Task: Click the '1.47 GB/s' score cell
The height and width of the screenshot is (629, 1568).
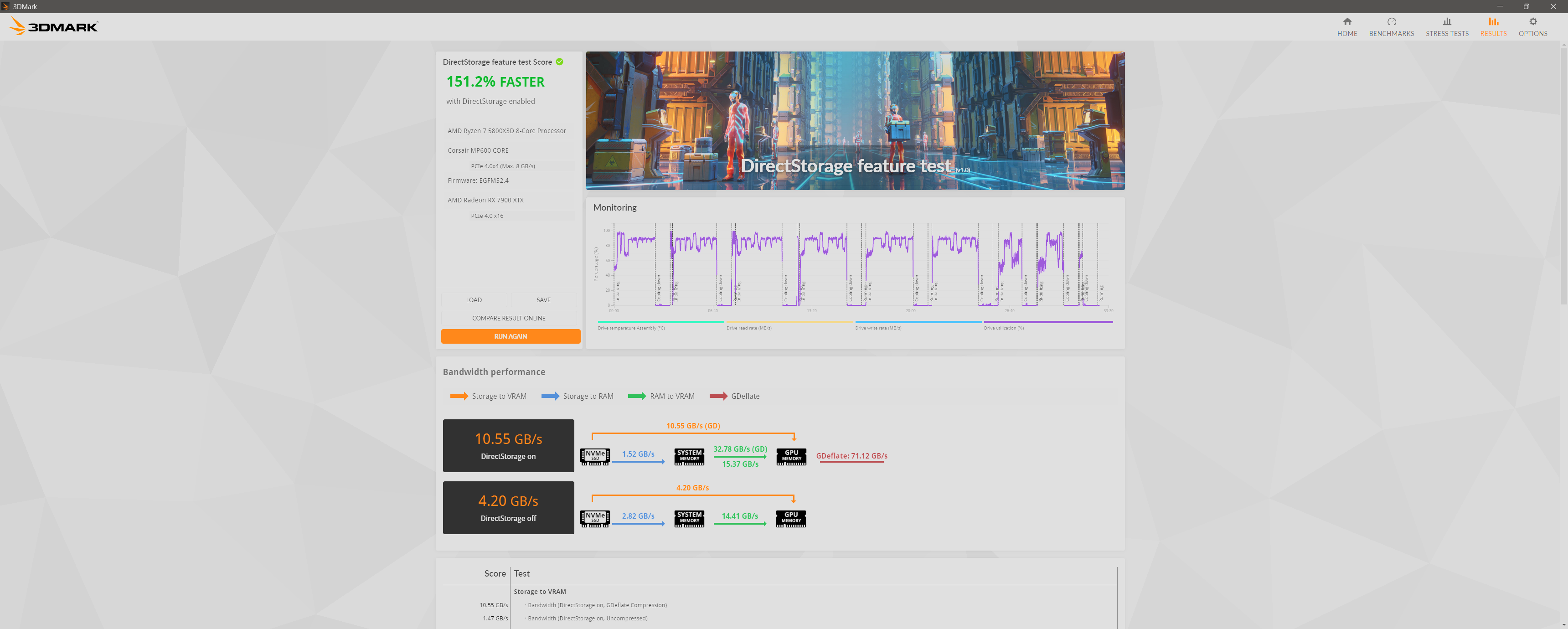Action: point(495,618)
